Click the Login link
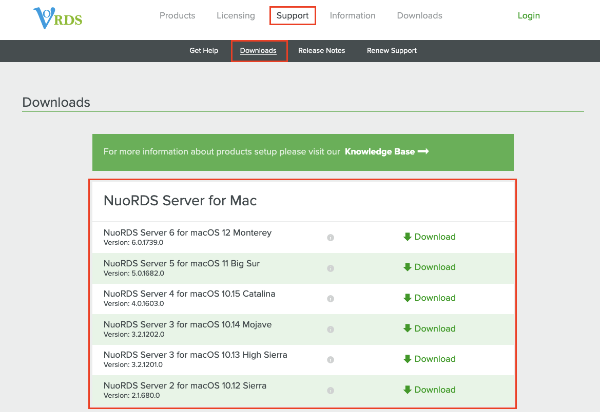This screenshot has height=412, width=600. [x=529, y=16]
